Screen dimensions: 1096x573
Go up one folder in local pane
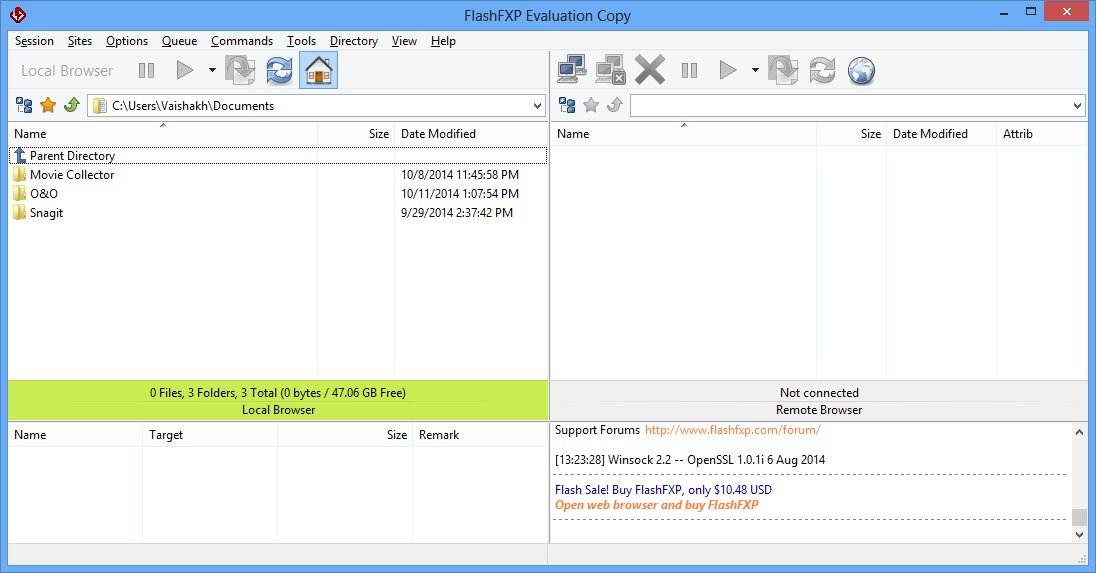(72, 106)
